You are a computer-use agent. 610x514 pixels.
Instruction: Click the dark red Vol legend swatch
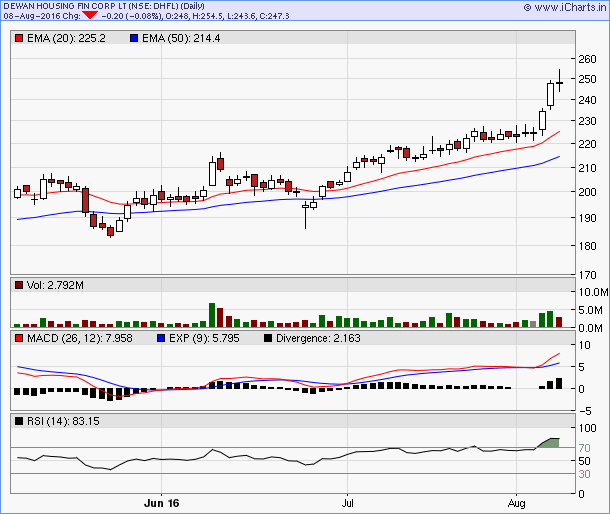[19, 285]
